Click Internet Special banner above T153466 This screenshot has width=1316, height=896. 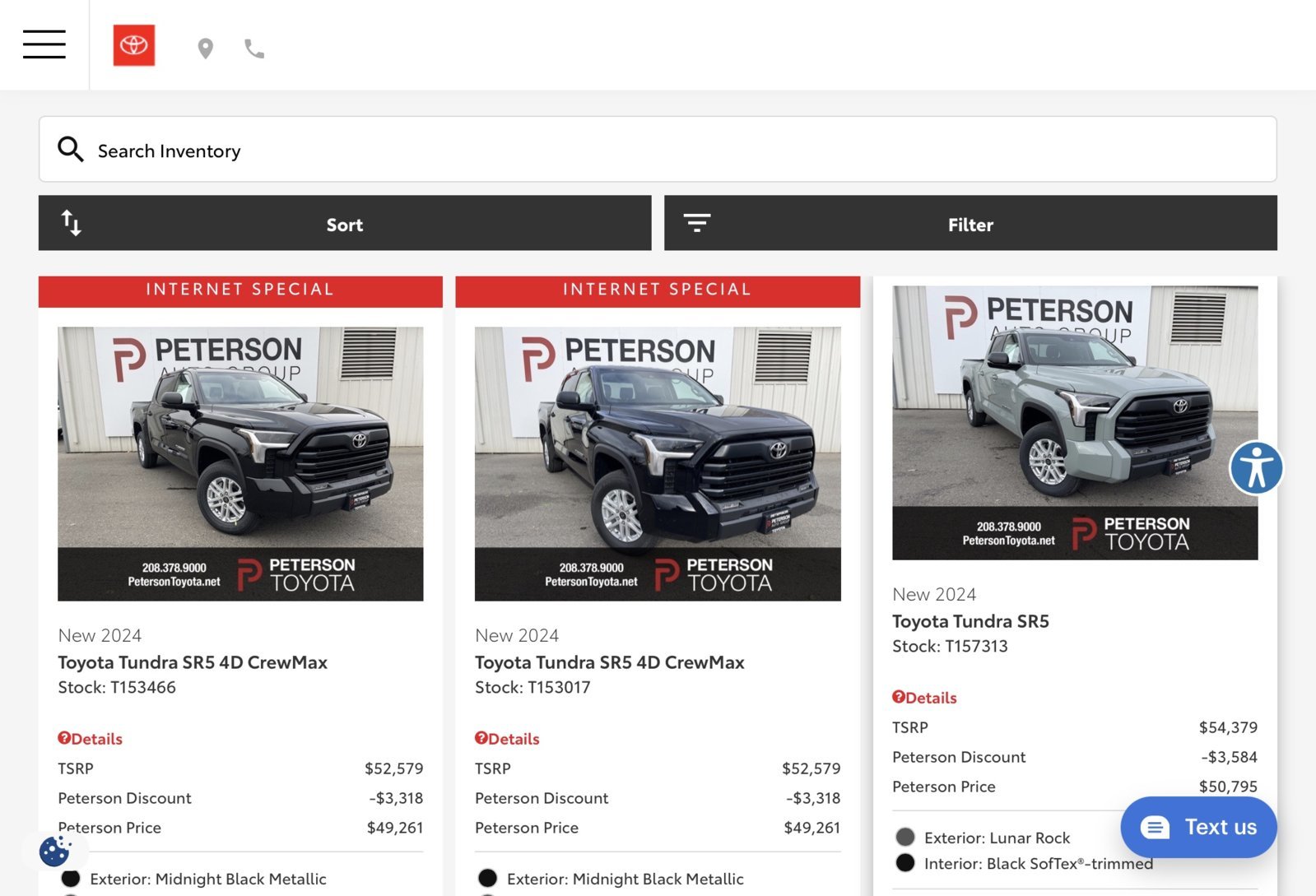[240, 290]
